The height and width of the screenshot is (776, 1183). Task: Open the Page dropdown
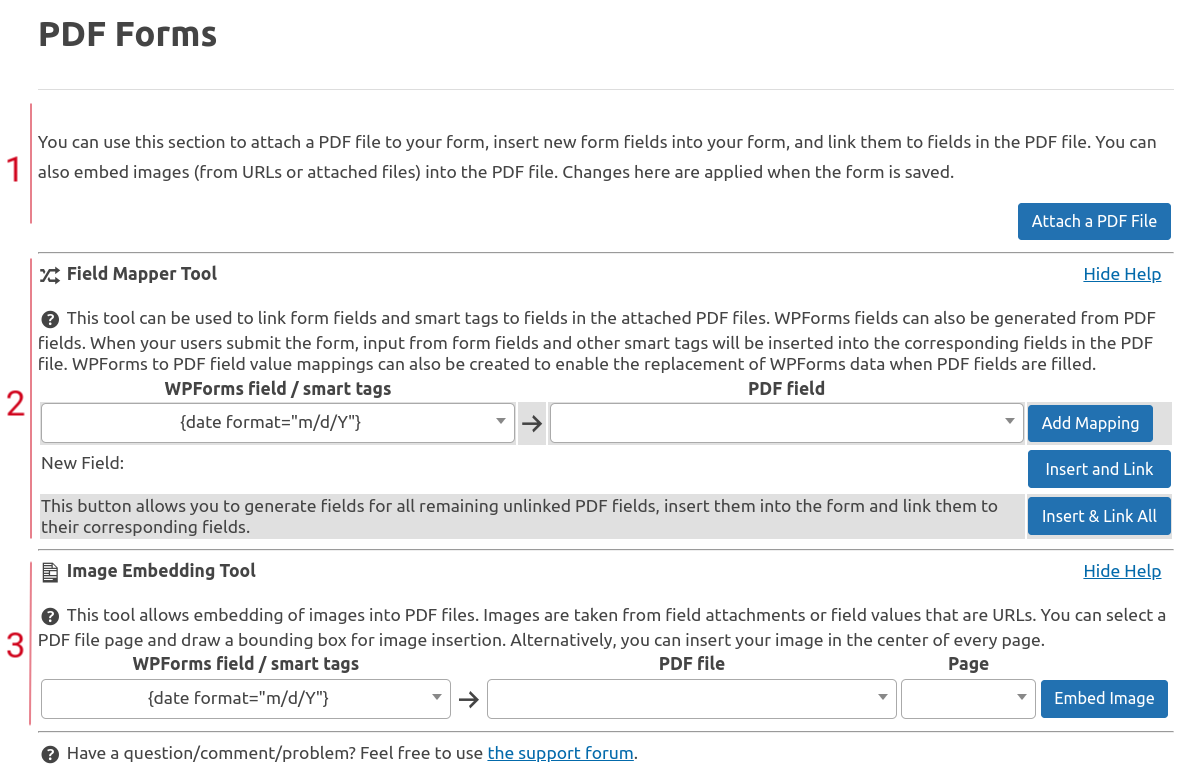click(967, 699)
